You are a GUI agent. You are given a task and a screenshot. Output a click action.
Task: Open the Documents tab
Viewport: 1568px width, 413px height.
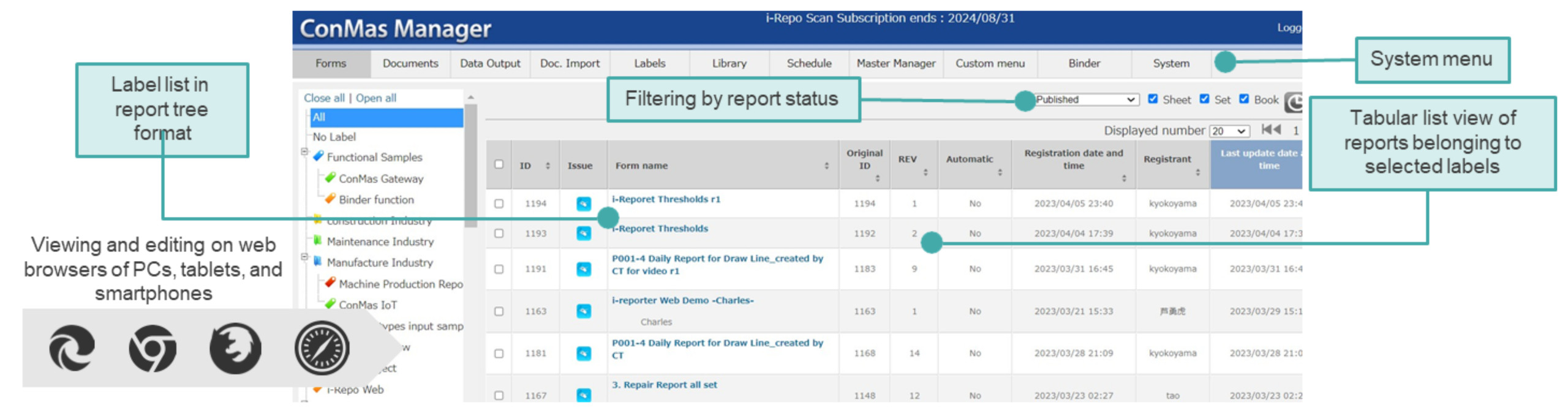tap(410, 63)
